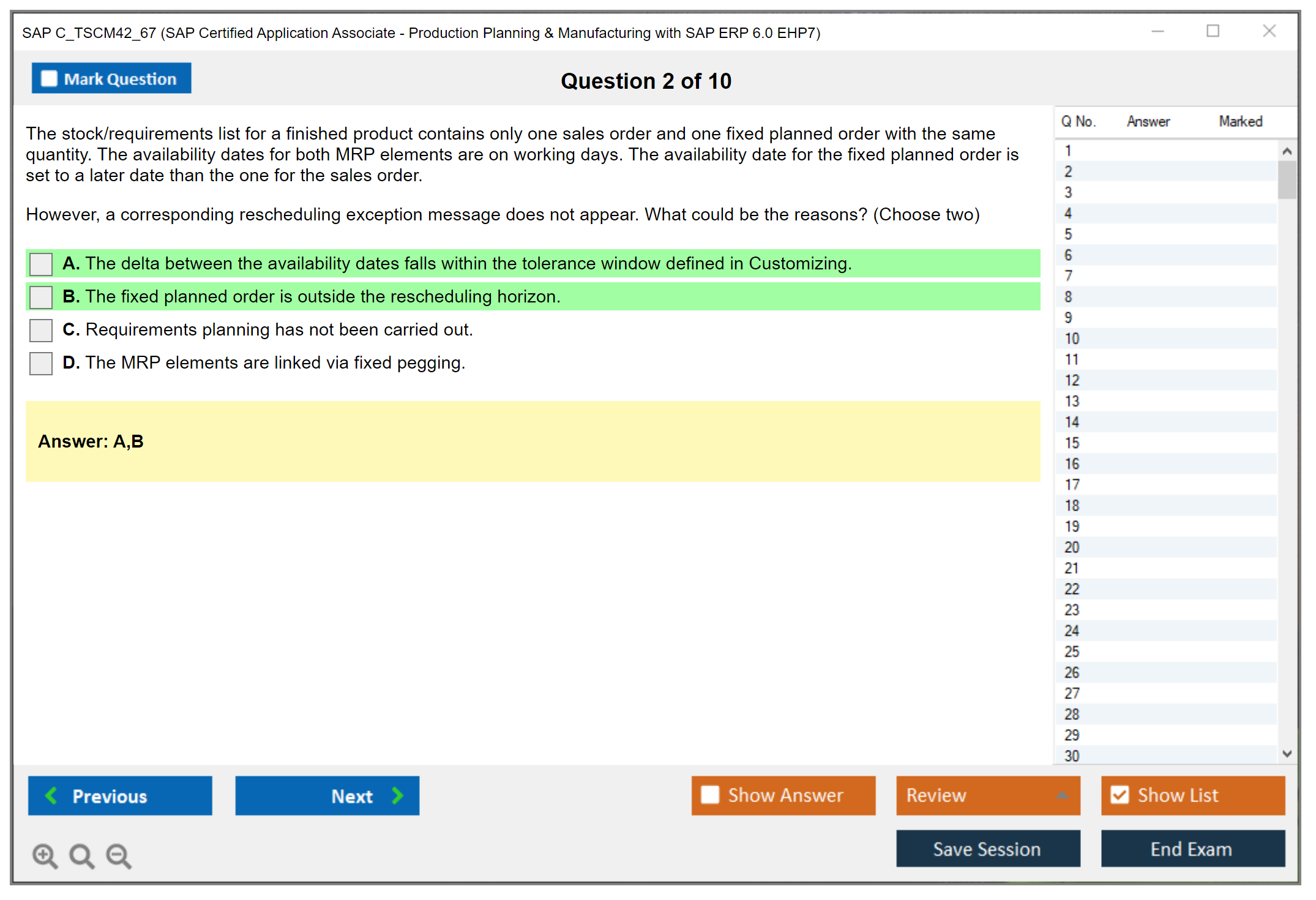Click the zoom out magnifier icon

click(118, 855)
